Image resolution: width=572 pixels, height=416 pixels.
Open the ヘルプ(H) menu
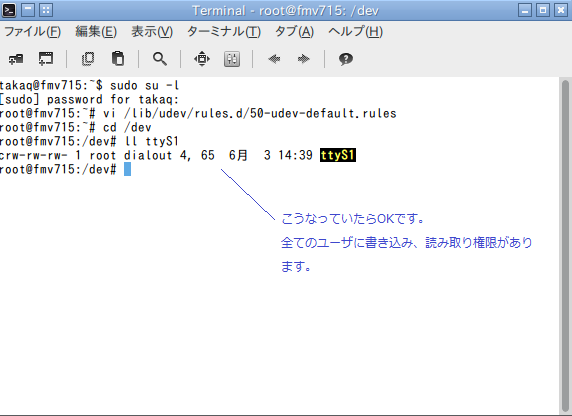pyautogui.click(x=355, y=32)
